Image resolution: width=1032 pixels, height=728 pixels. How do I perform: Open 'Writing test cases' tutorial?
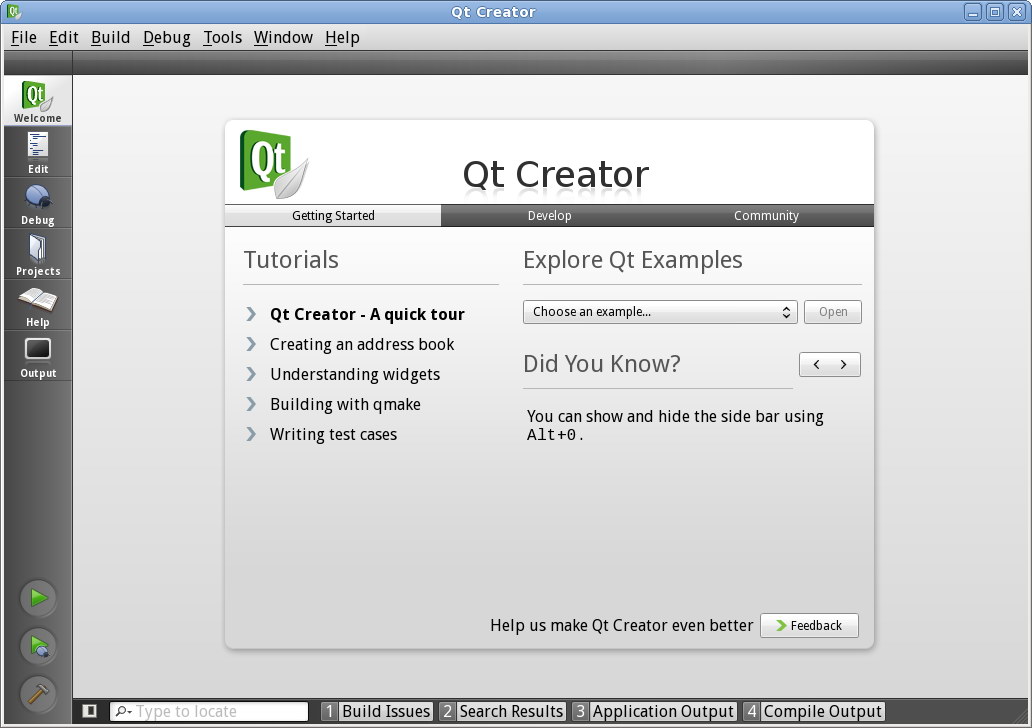click(333, 434)
